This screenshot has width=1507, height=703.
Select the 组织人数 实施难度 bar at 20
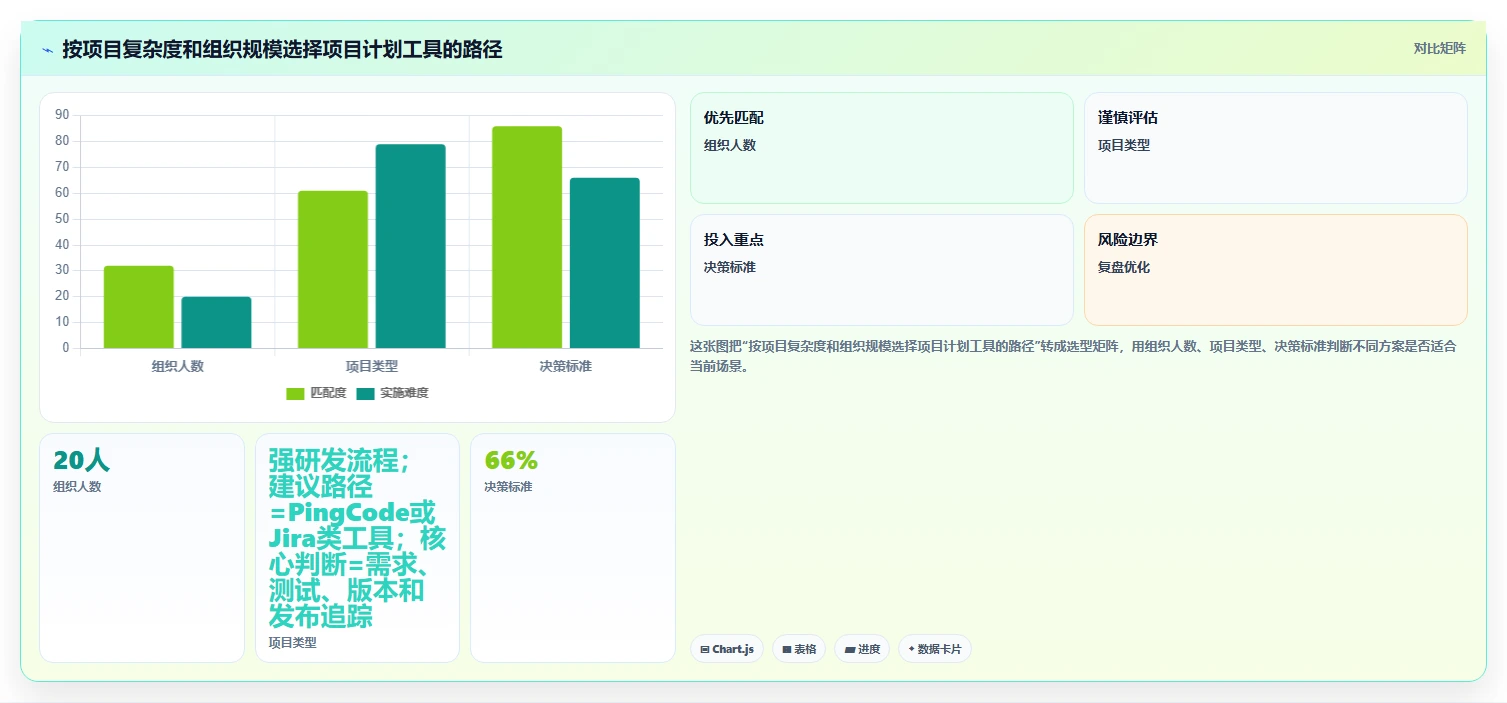[216, 322]
